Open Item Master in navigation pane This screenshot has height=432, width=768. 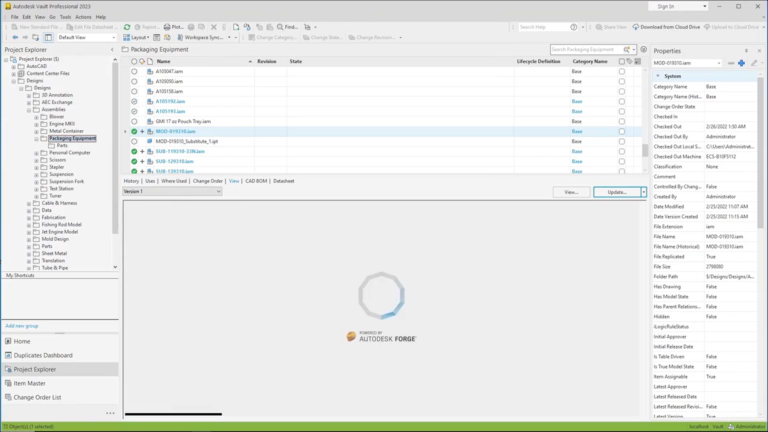click(29, 384)
